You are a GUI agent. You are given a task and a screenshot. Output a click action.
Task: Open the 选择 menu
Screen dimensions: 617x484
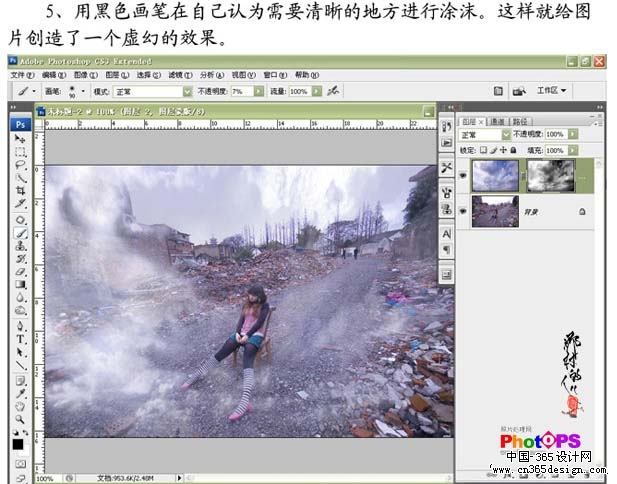click(149, 75)
